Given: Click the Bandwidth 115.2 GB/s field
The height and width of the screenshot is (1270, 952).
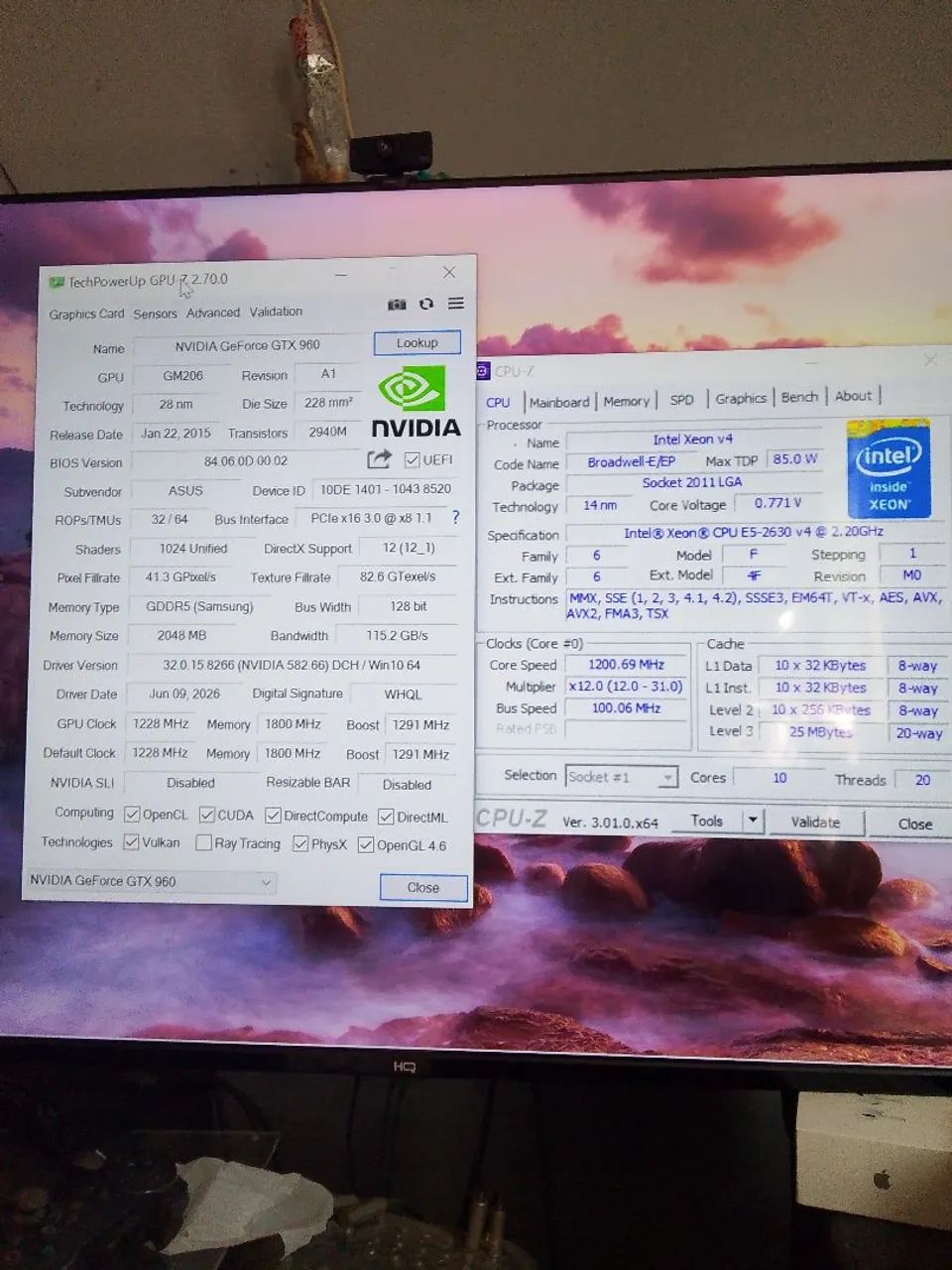Looking at the screenshot, I should coord(398,635).
